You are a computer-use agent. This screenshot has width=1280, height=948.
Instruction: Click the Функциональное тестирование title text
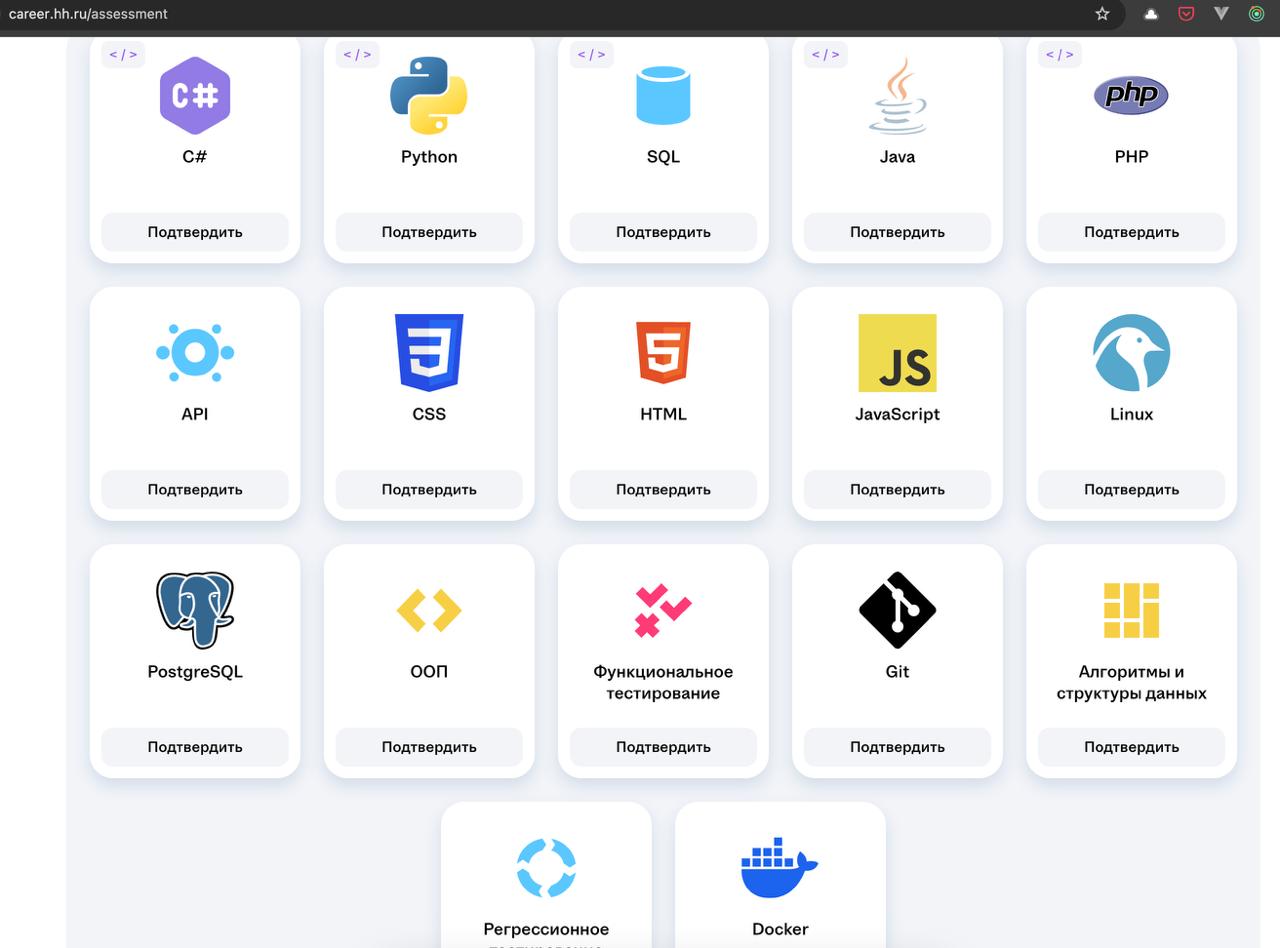point(663,683)
